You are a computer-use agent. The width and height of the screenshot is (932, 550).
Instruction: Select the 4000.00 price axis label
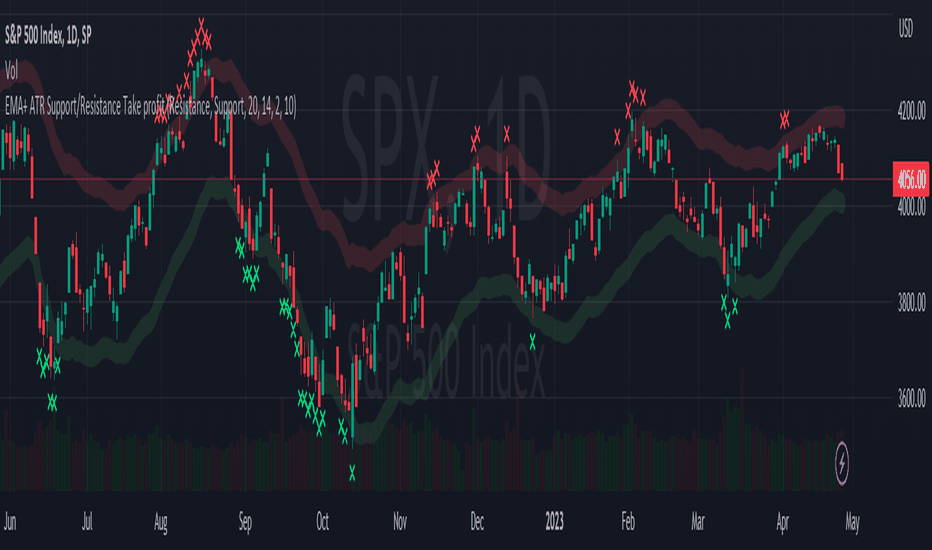point(911,206)
